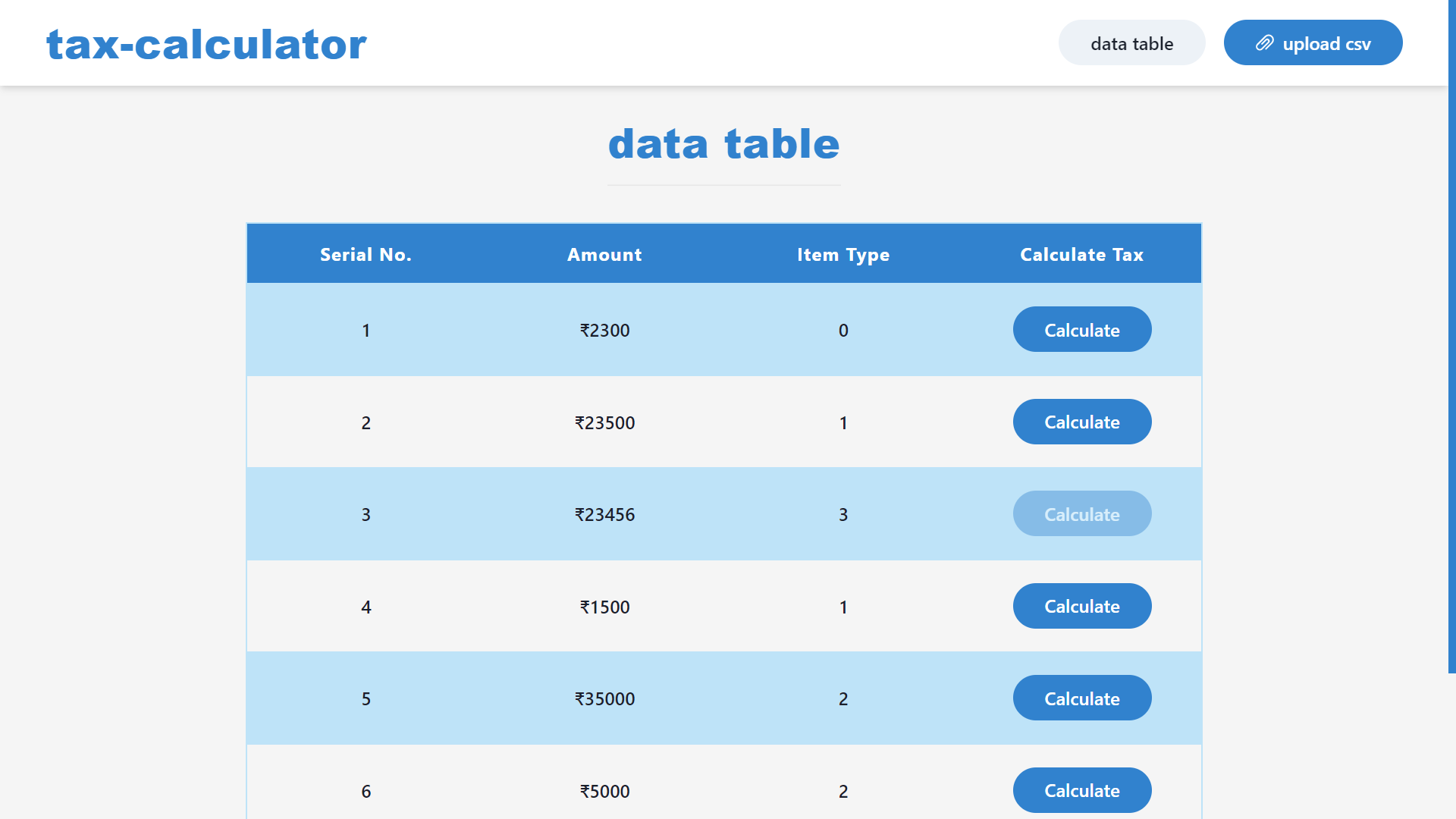Calculate tax for the ₹35000 row
The height and width of the screenshot is (819, 1456).
[1082, 698]
